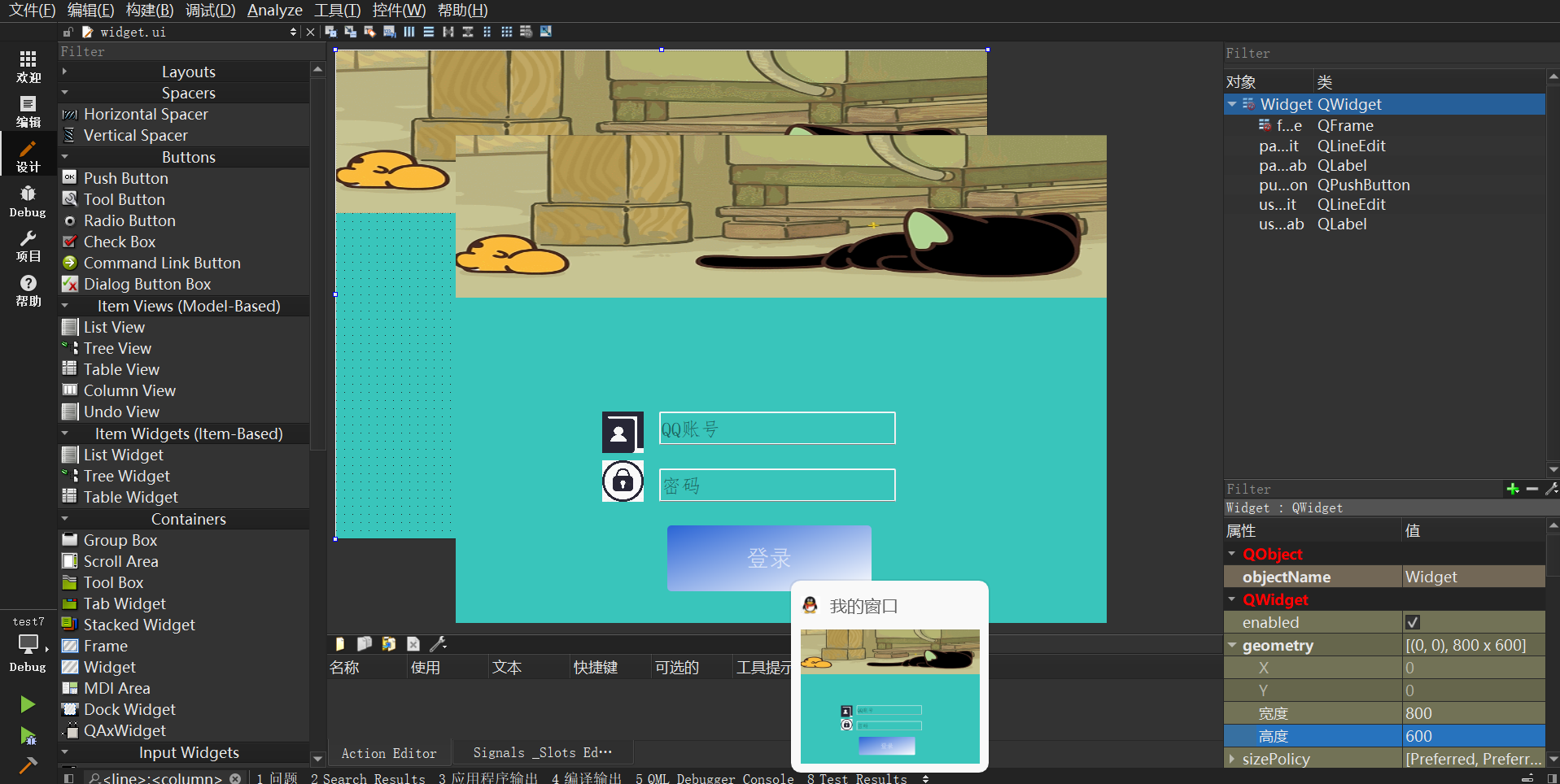This screenshot has width=1560, height=784.
Task: Expand the Layouts category in widget box
Action: coord(65,72)
